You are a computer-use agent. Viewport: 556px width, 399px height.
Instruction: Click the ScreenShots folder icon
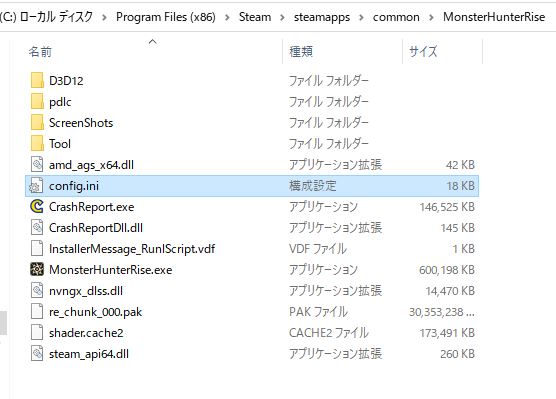(x=37, y=123)
